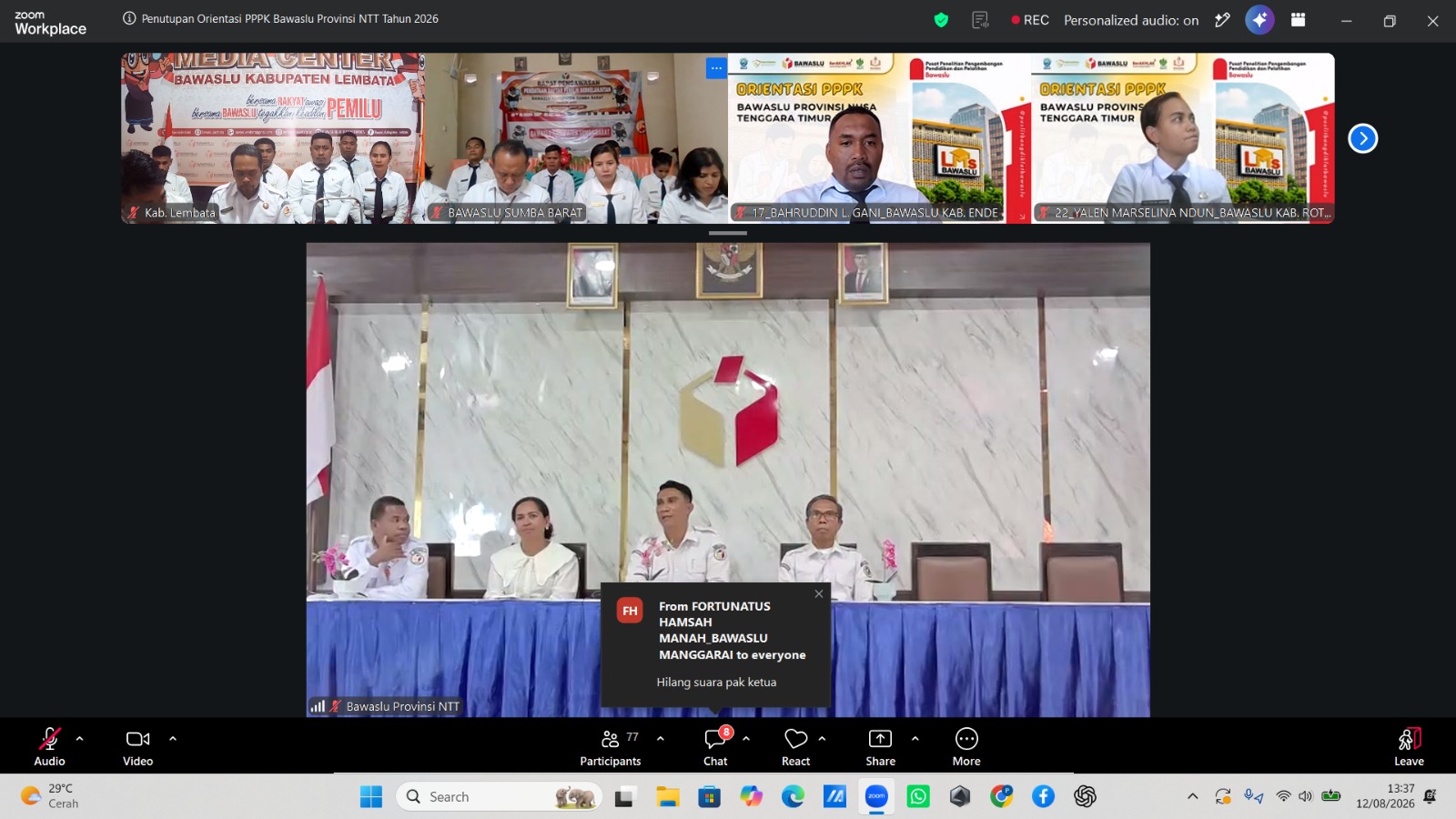Open the annotation pen tool icon
Screen dimensions: 1456x819
pos(1222,20)
